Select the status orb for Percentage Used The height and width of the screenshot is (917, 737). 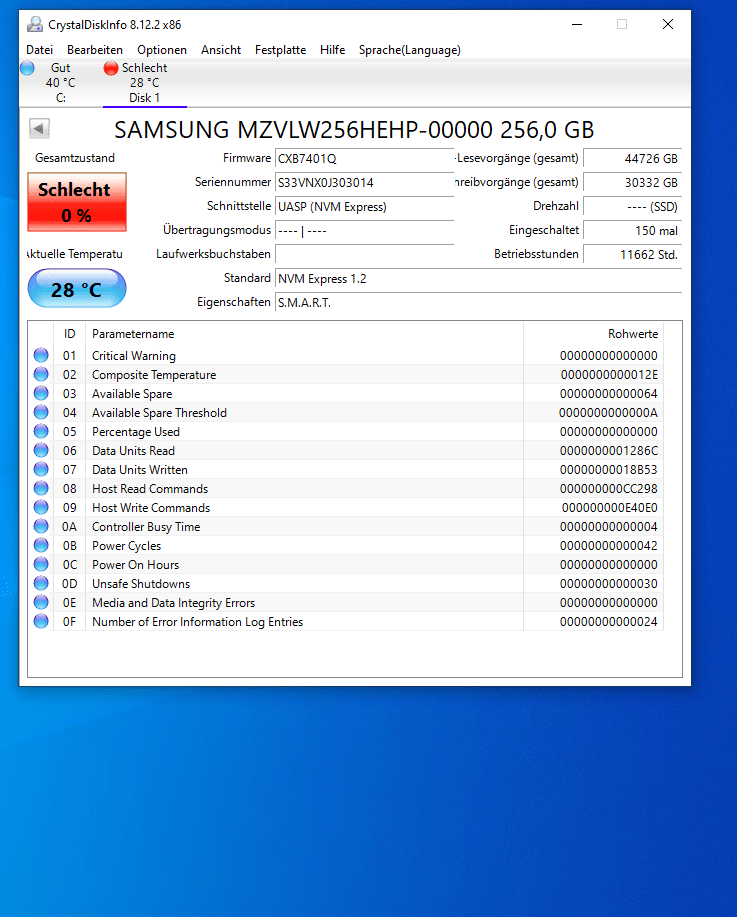41,431
